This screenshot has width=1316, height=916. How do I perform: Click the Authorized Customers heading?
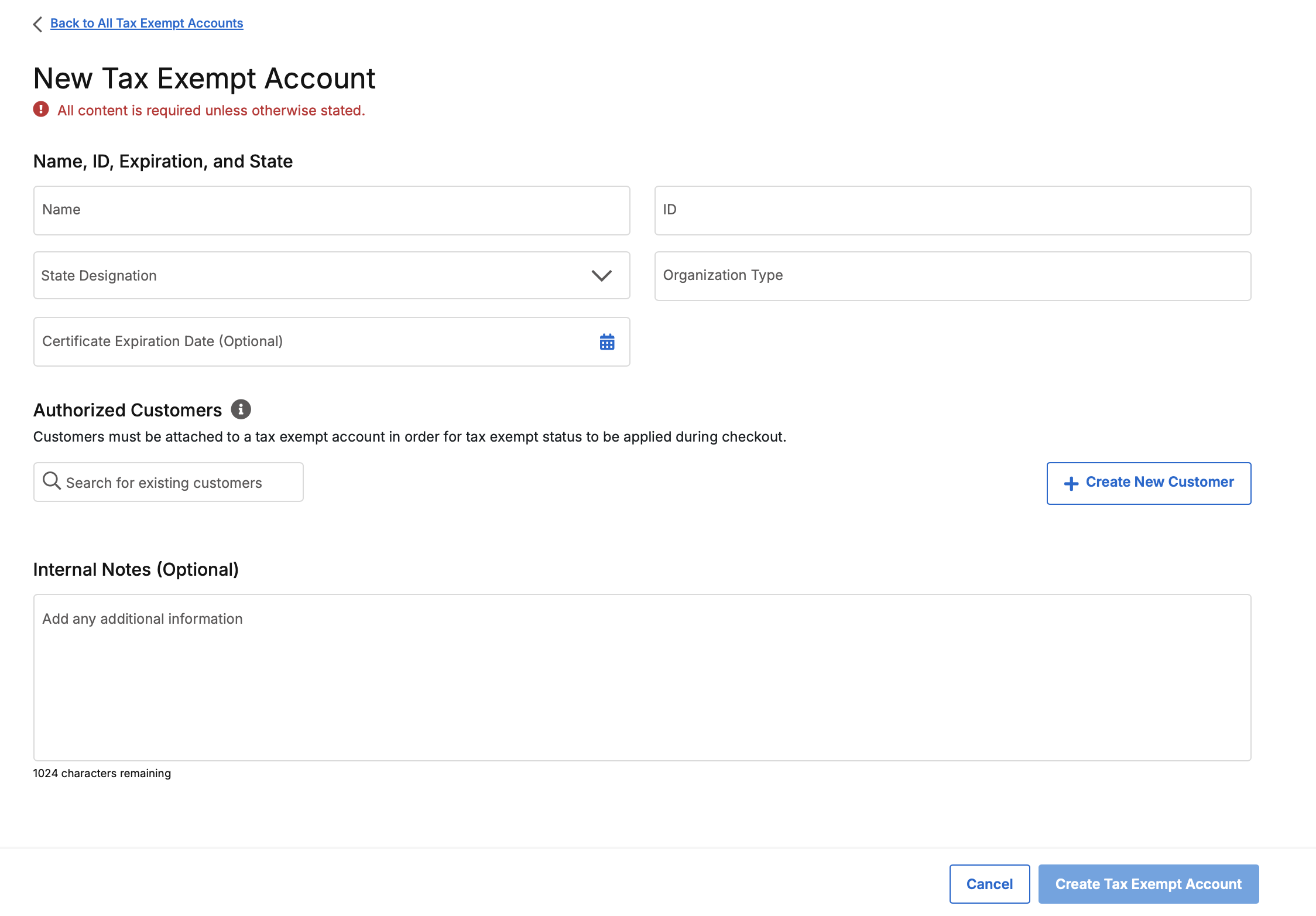point(128,410)
